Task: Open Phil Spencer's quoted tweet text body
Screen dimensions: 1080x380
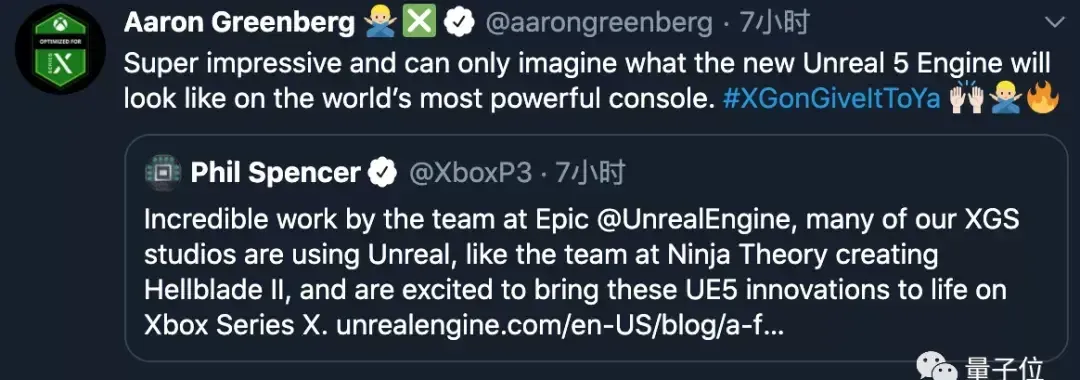Action: pyautogui.click(x=581, y=273)
